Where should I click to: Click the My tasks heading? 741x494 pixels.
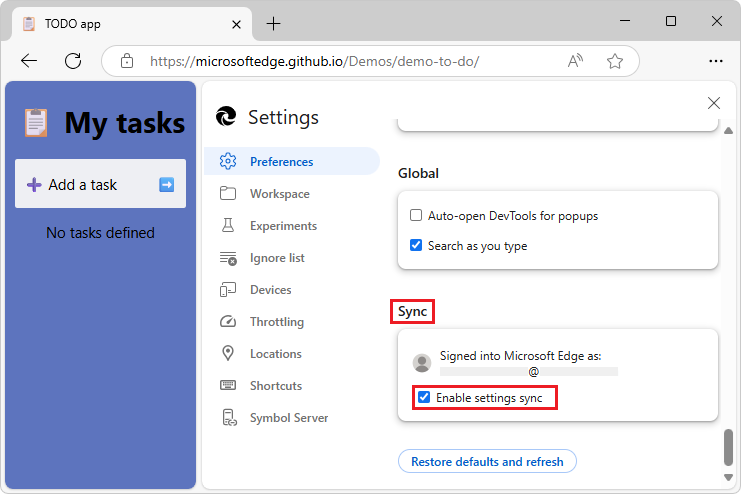(125, 123)
